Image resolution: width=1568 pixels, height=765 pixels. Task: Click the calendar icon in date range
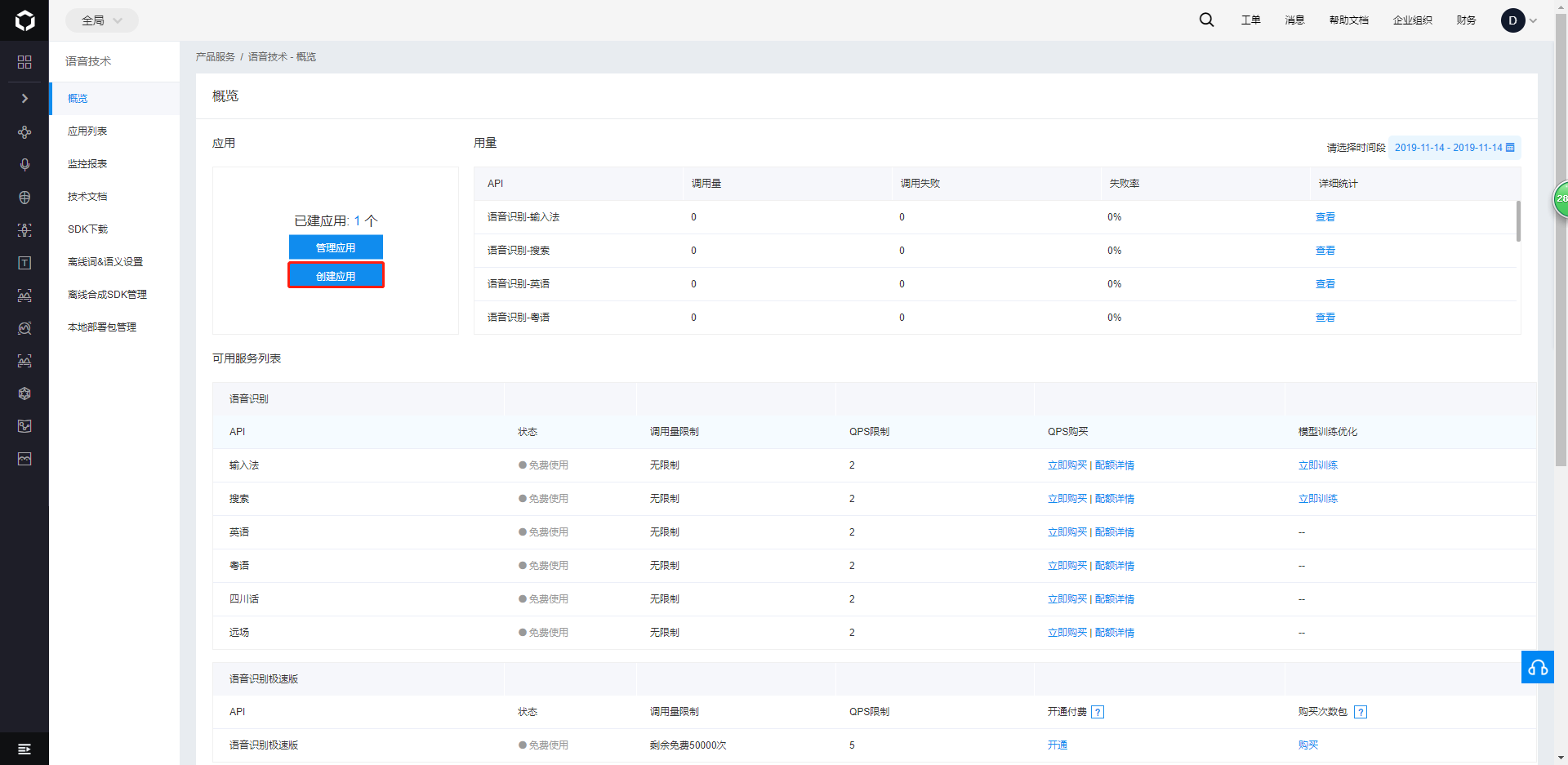coord(1510,148)
